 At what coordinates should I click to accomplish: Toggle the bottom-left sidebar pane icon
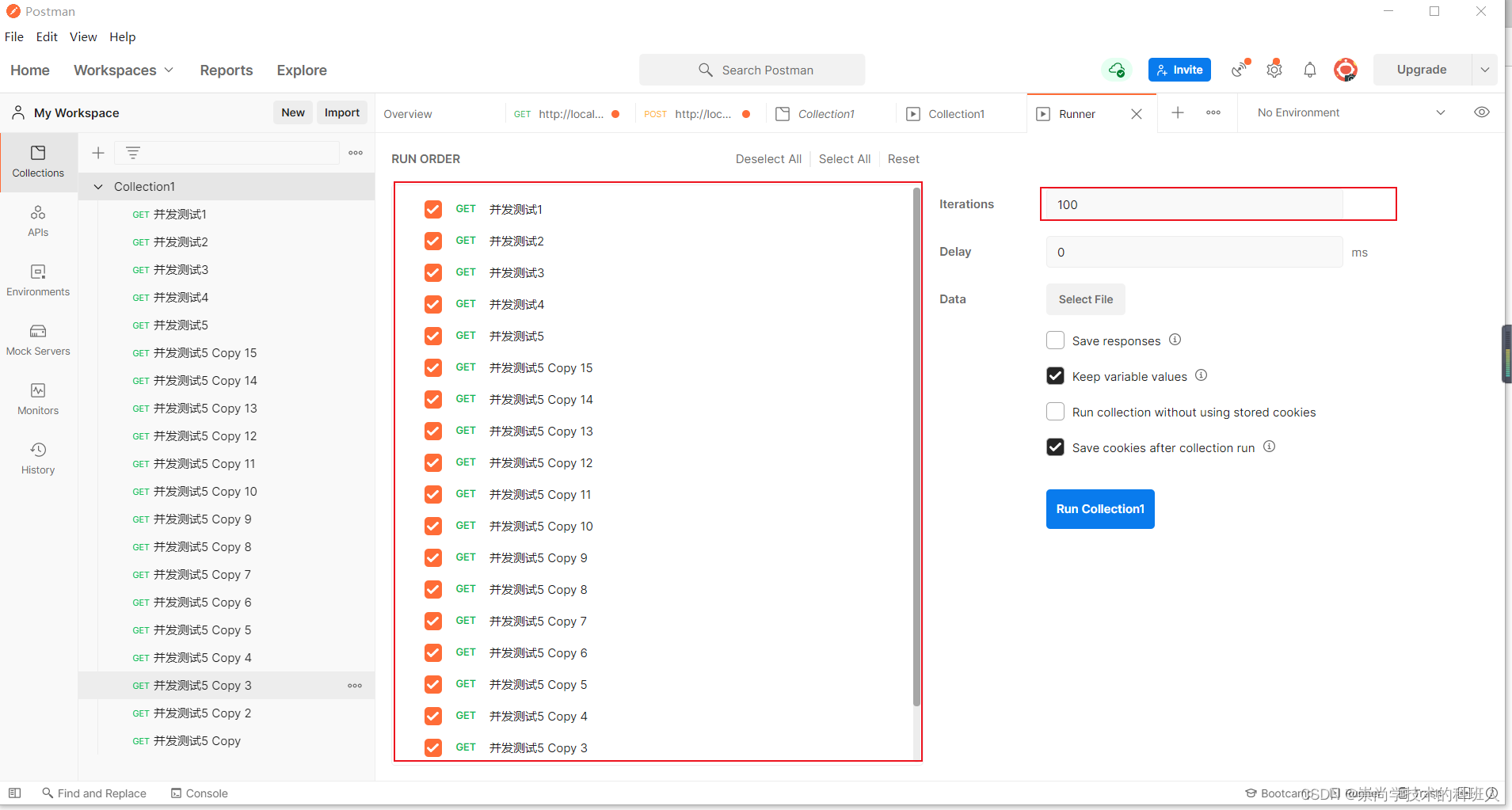tap(14, 793)
